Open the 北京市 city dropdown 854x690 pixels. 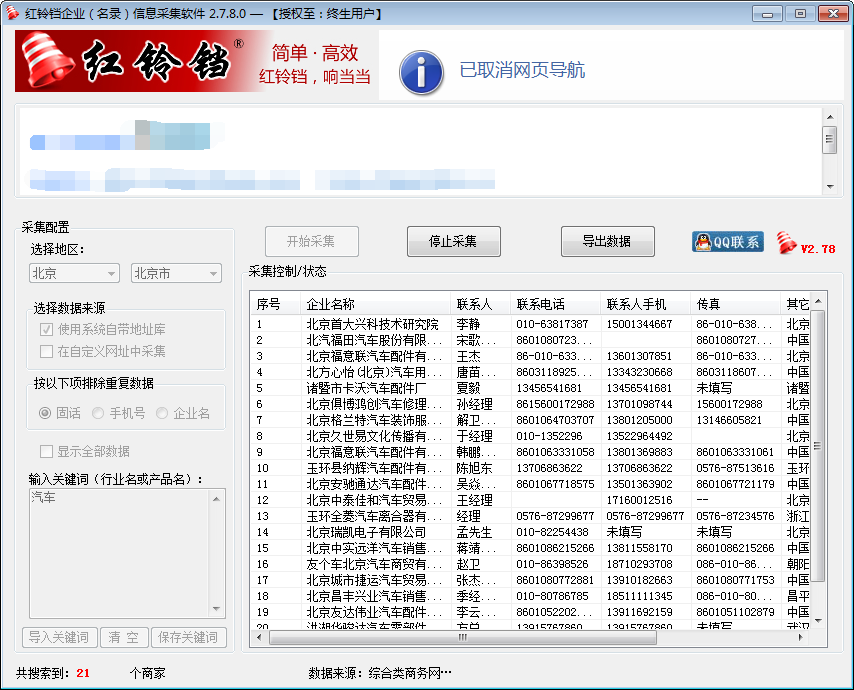tap(176, 273)
